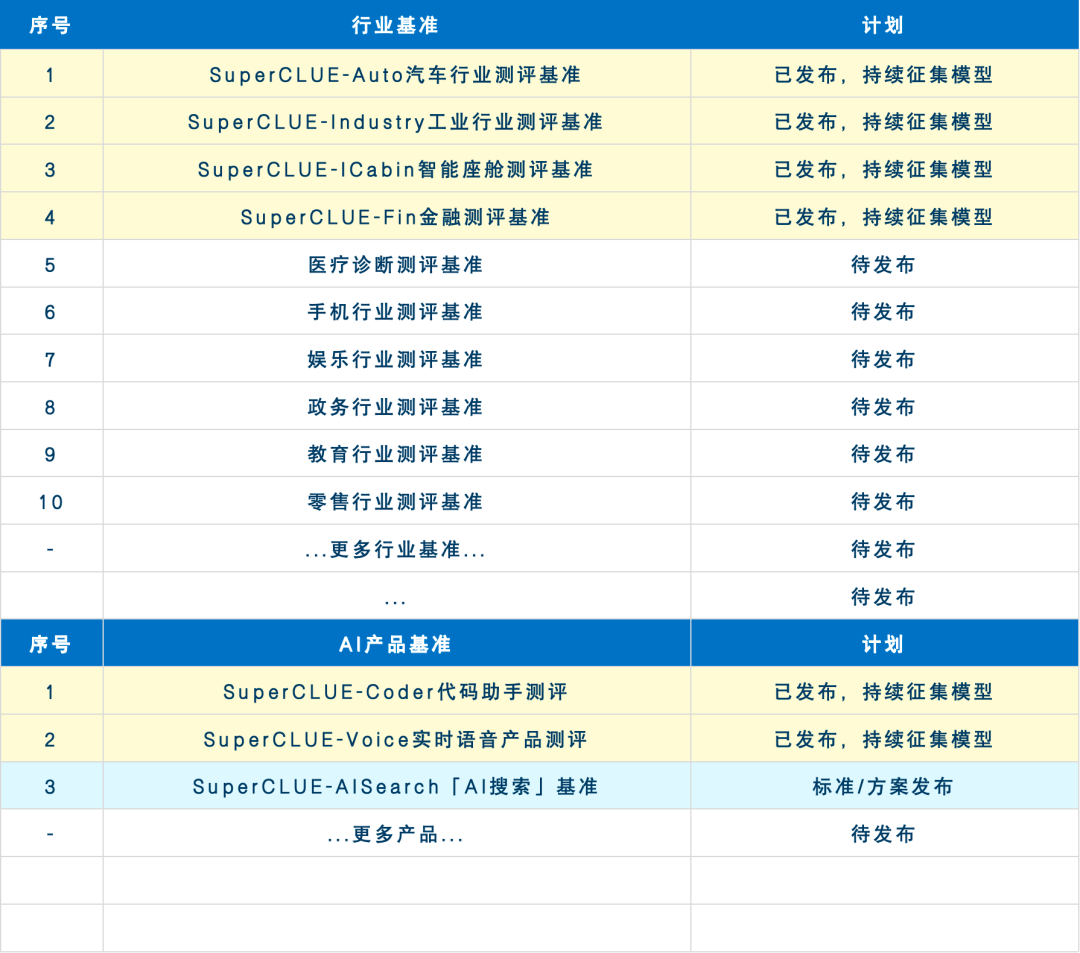Select the 标准/方案发布 plan cell
Image resolution: width=1080 pixels, height=953 pixels.
tap(883, 786)
